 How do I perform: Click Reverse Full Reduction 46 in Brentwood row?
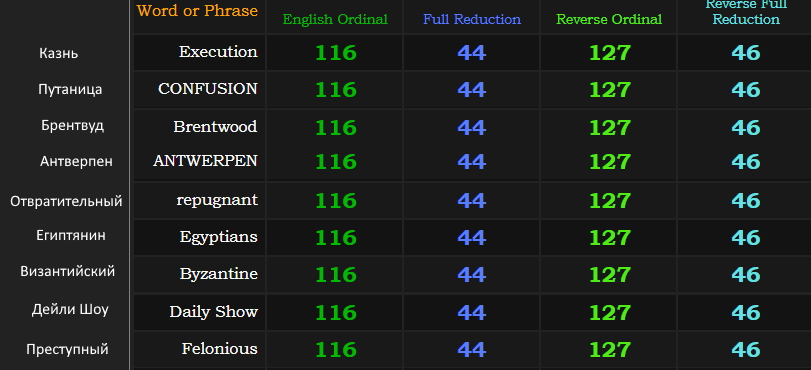746,128
